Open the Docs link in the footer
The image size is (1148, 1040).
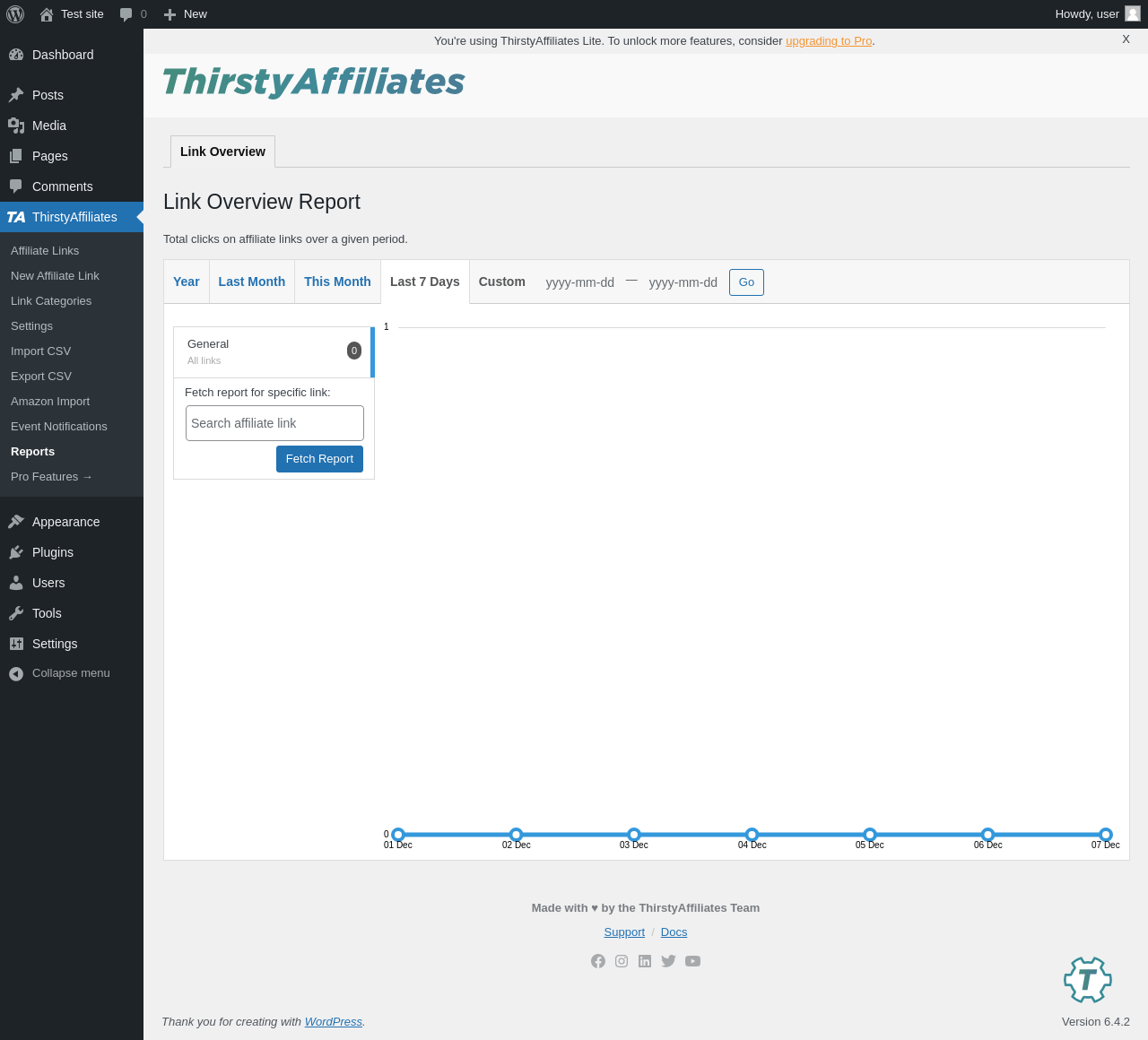(674, 932)
